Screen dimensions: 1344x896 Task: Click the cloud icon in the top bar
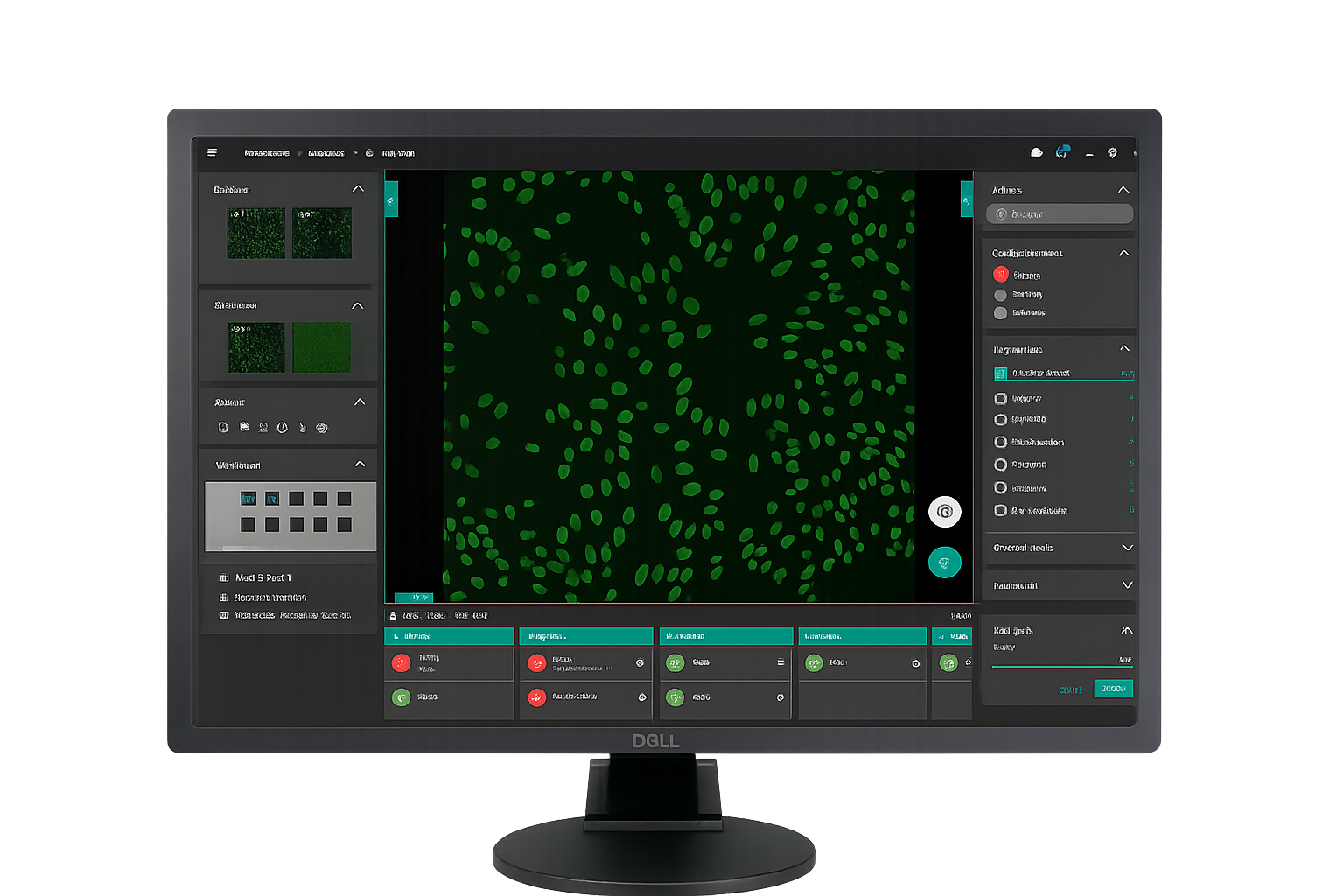click(1037, 152)
